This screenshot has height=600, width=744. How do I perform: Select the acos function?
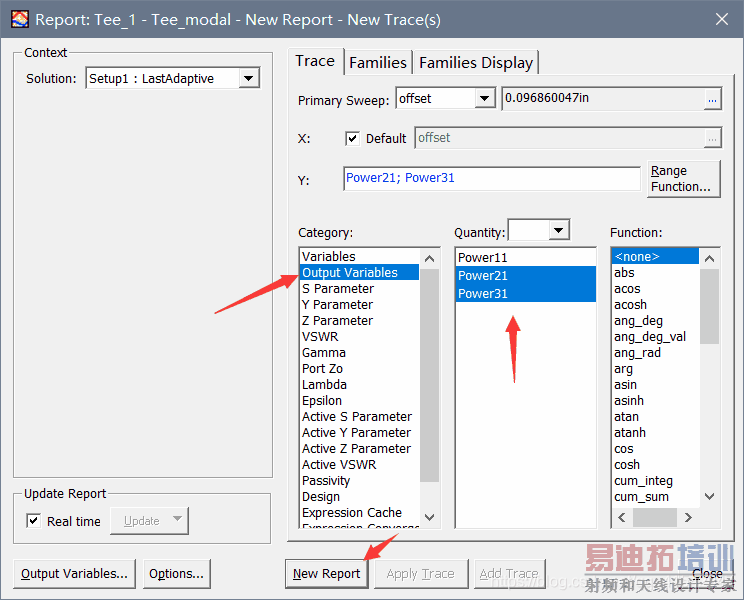click(x=655, y=288)
